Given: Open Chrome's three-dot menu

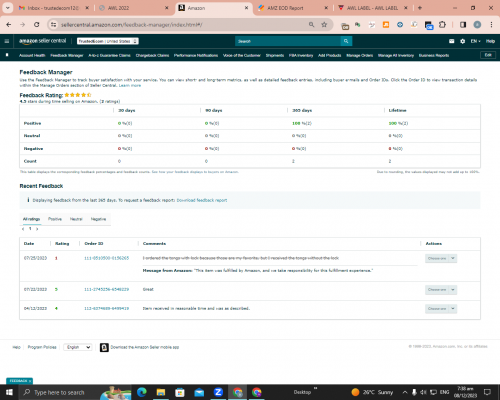Looking at the screenshot, I should [x=491, y=25].
